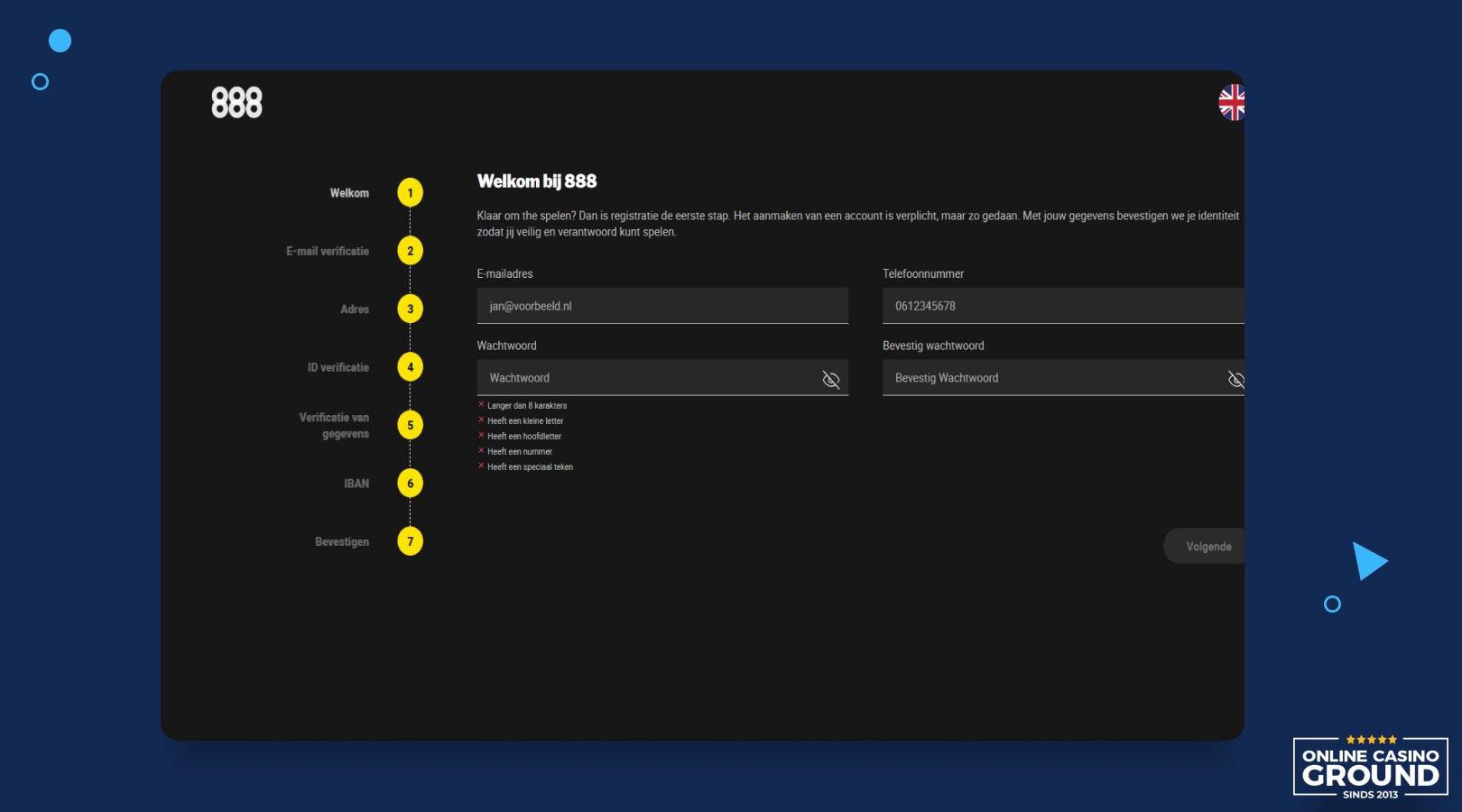This screenshot has width=1462, height=812.
Task: Open the IBAN step label
Action: coord(356,484)
